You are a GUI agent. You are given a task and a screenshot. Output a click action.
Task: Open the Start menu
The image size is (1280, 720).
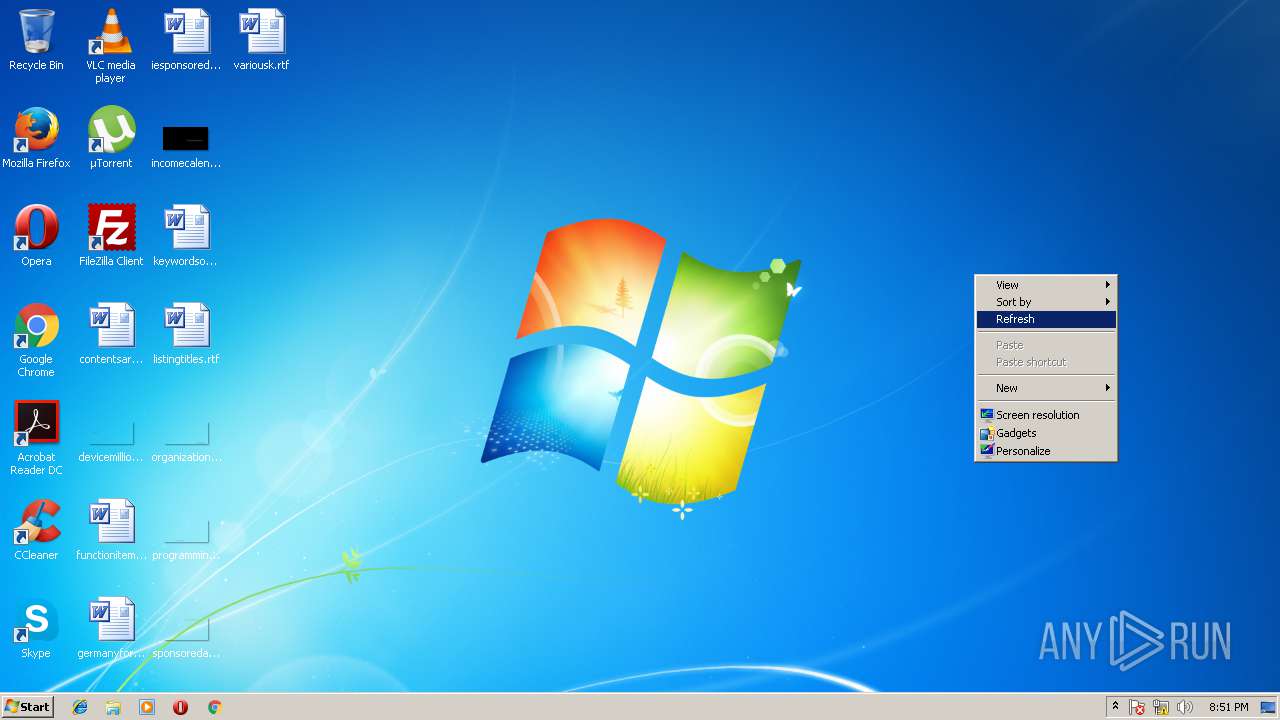click(x=28, y=707)
